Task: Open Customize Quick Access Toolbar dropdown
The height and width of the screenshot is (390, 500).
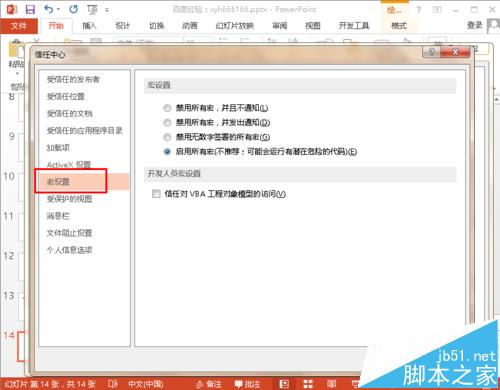Action: pos(107,10)
